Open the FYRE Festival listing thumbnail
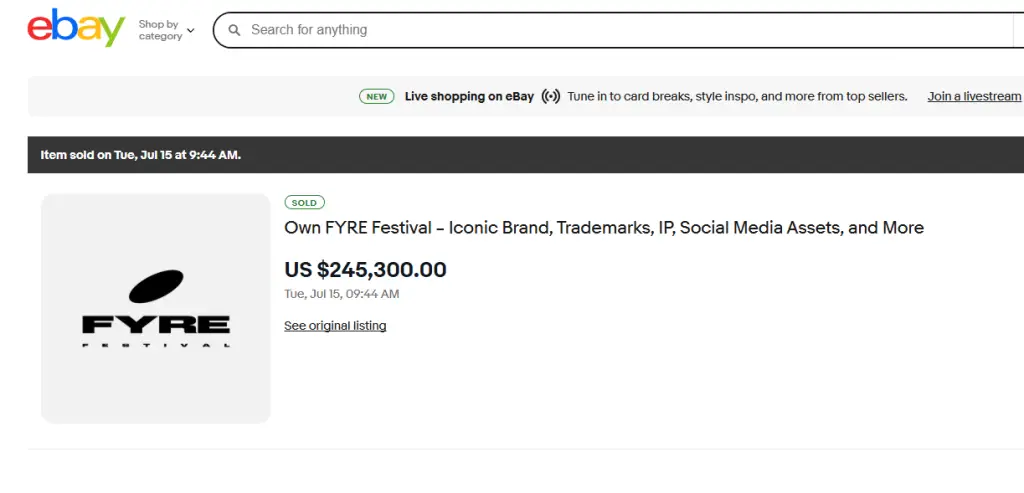The height and width of the screenshot is (493, 1024). point(155,308)
